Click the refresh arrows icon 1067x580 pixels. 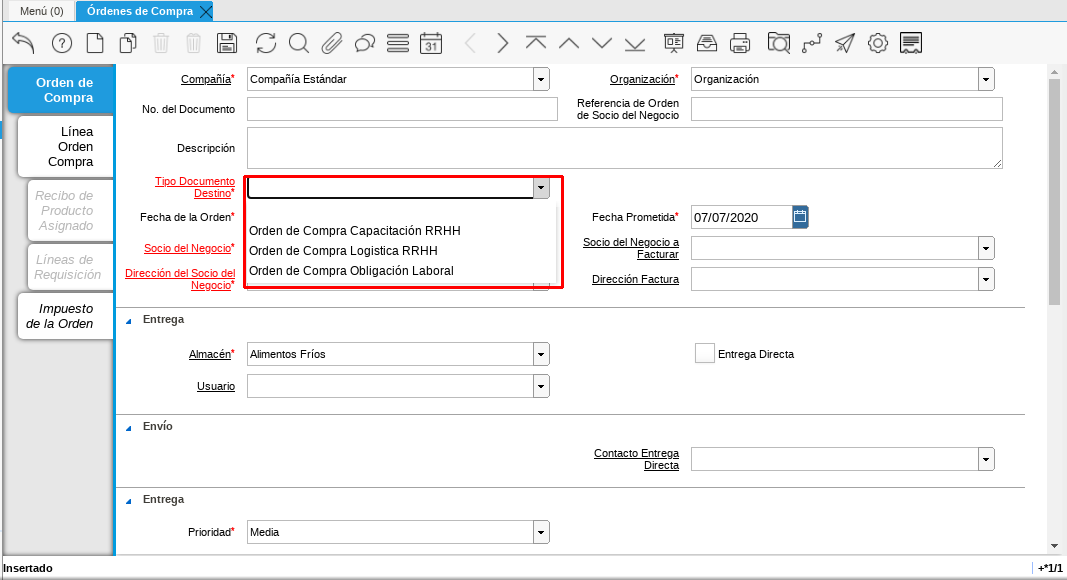click(x=266, y=43)
